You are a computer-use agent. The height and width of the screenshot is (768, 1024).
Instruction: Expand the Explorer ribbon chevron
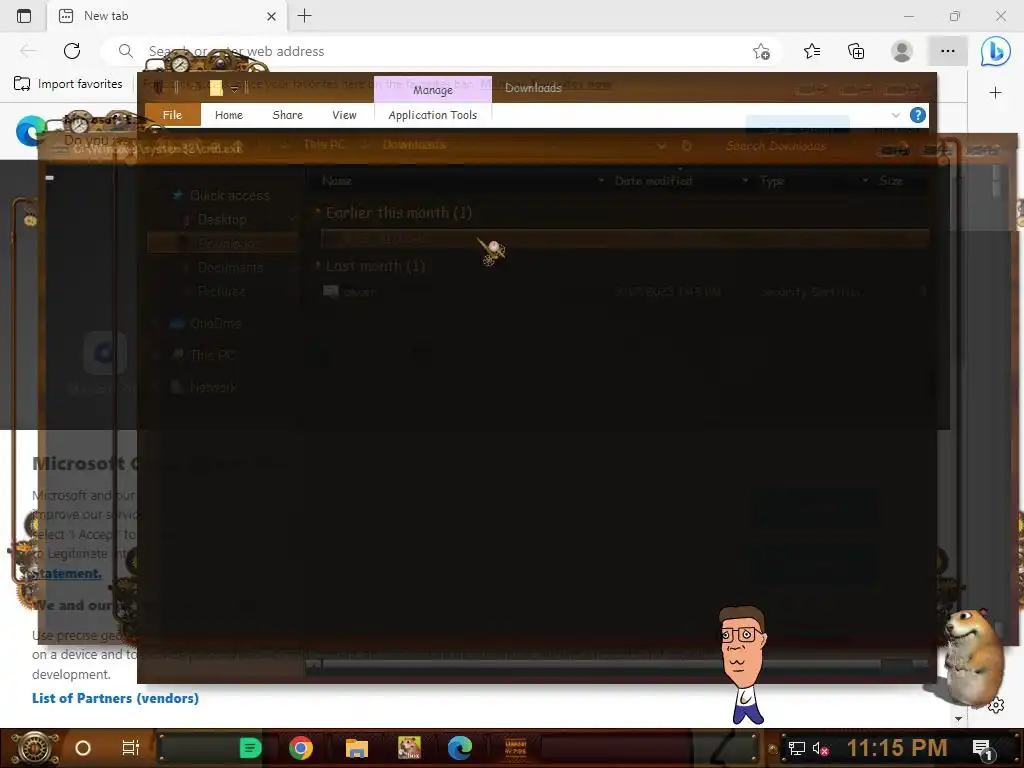[x=895, y=115]
